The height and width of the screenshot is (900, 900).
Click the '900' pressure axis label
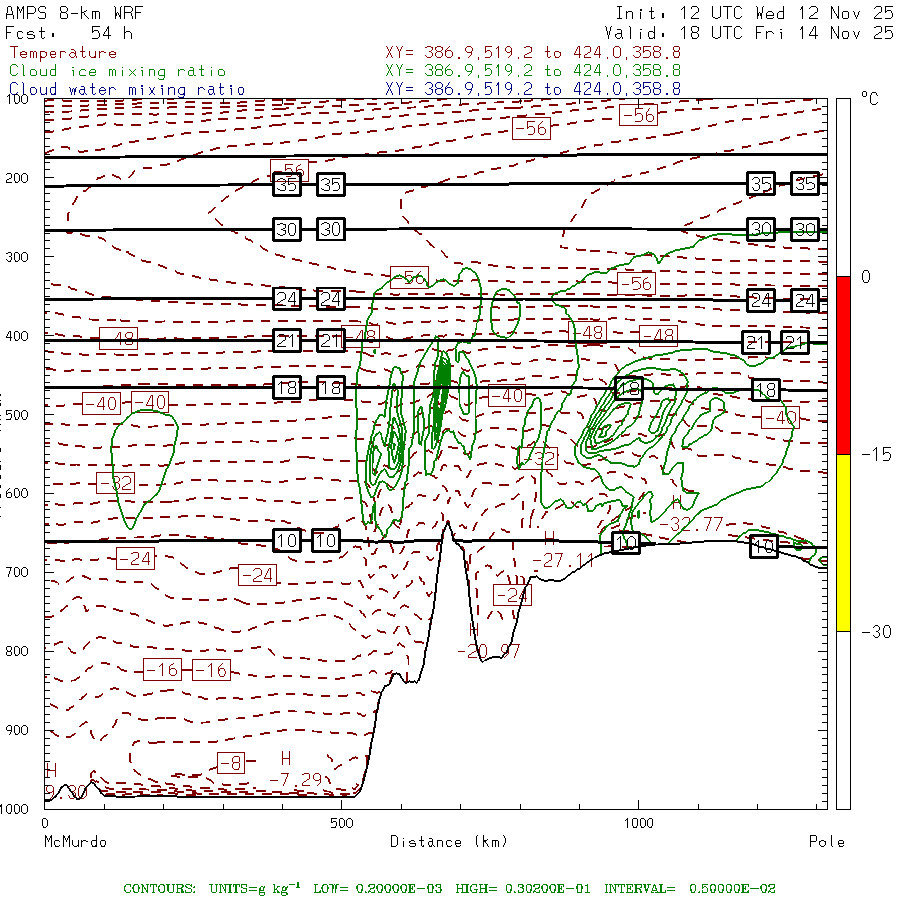17,730
